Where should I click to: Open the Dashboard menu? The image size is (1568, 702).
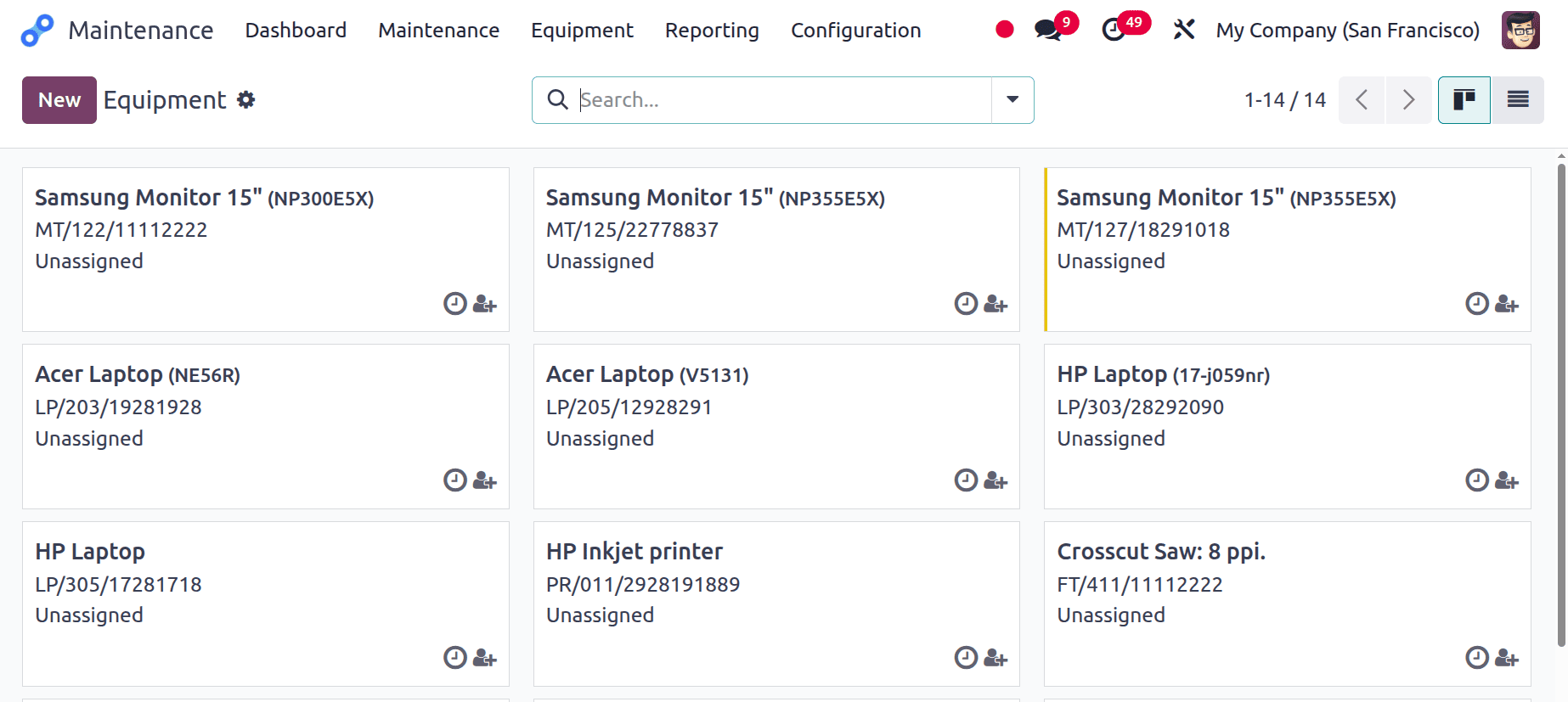pos(296,31)
